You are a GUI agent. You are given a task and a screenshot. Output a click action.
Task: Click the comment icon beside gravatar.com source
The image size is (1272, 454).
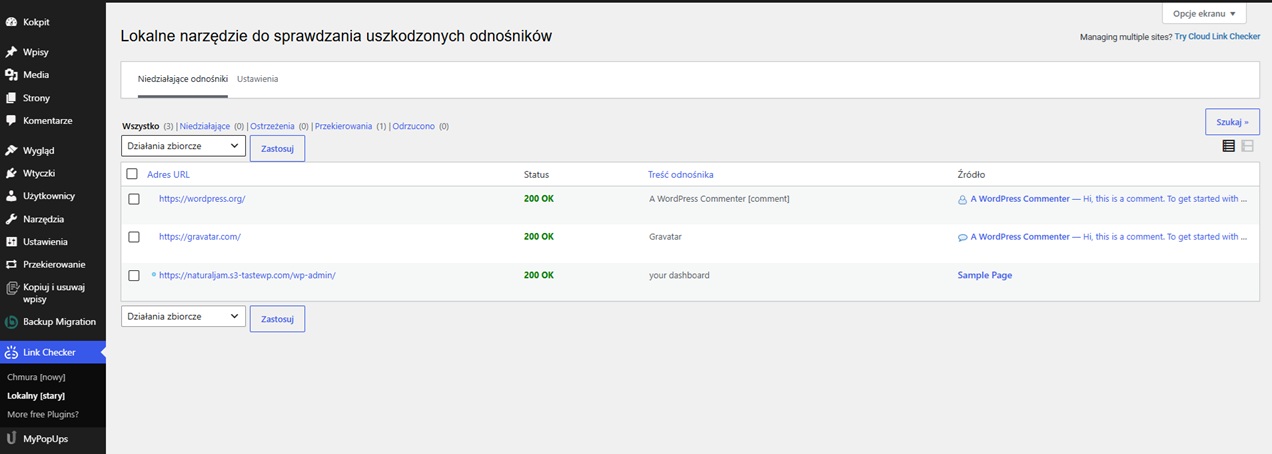click(962, 237)
